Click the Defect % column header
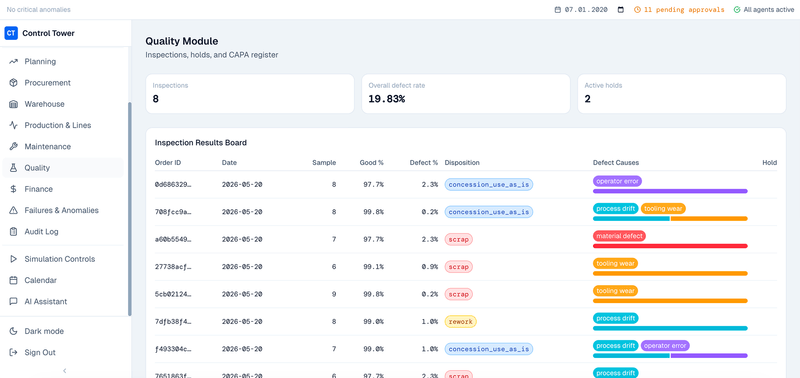Viewport: 800px width, 378px height. [x=423, y=163]
